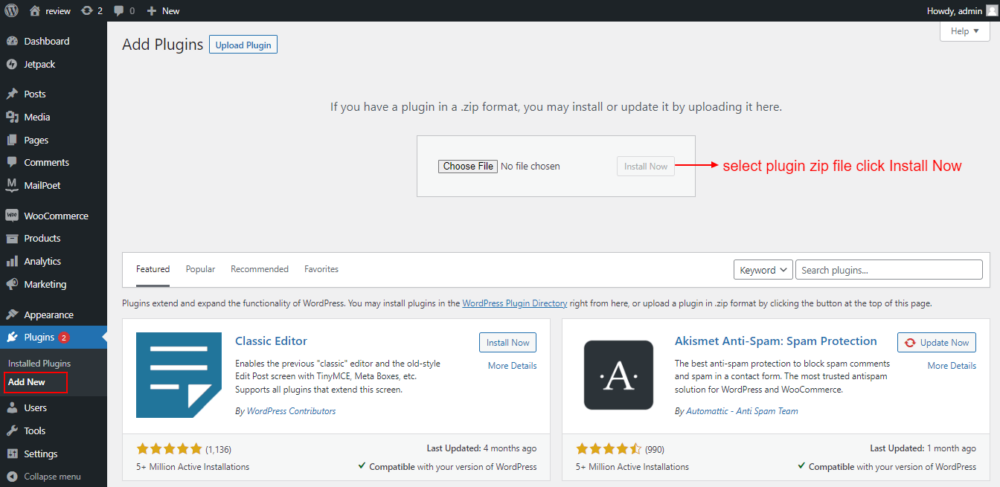Open the Keyword search type dropdown
Viewport: 1000px width, 487px height.
pos(763,270)
